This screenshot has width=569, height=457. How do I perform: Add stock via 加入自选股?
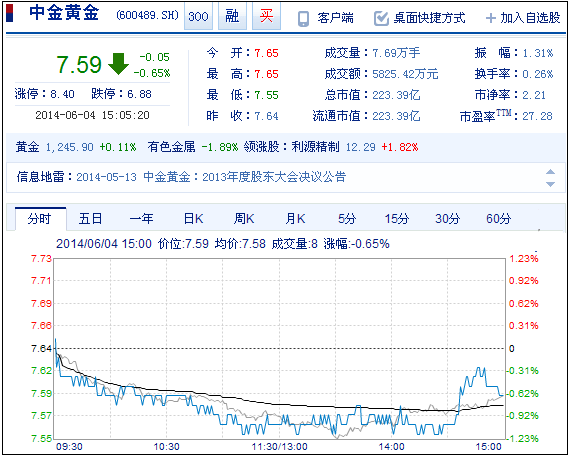[x=530, y=18]
